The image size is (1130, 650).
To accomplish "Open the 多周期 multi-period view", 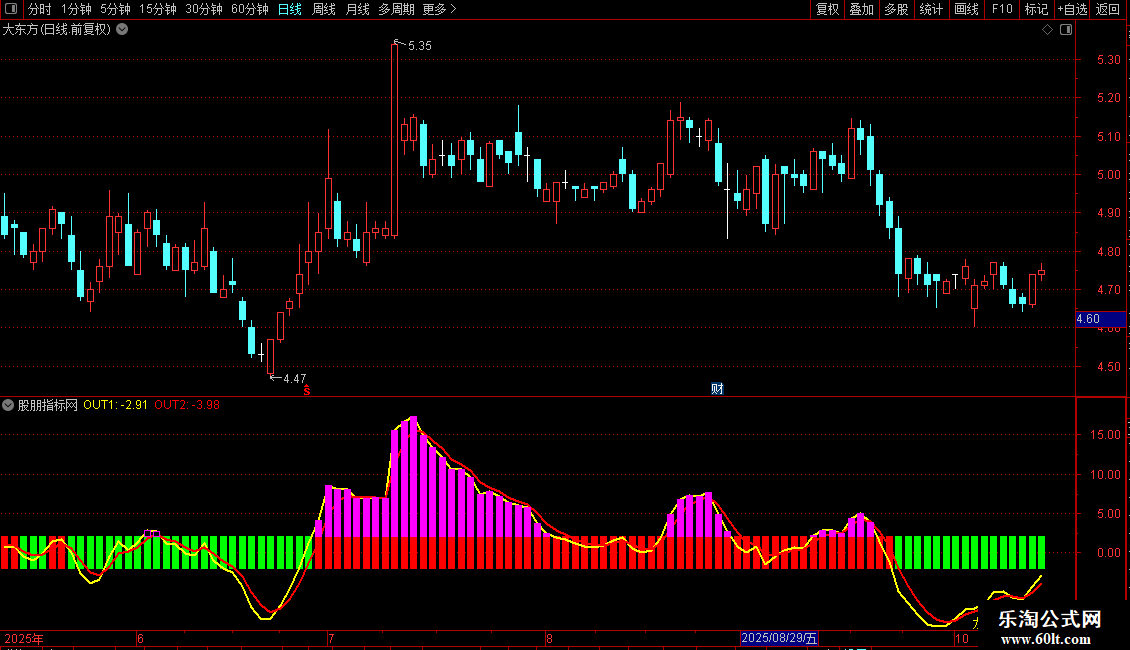I will [396, 9].
